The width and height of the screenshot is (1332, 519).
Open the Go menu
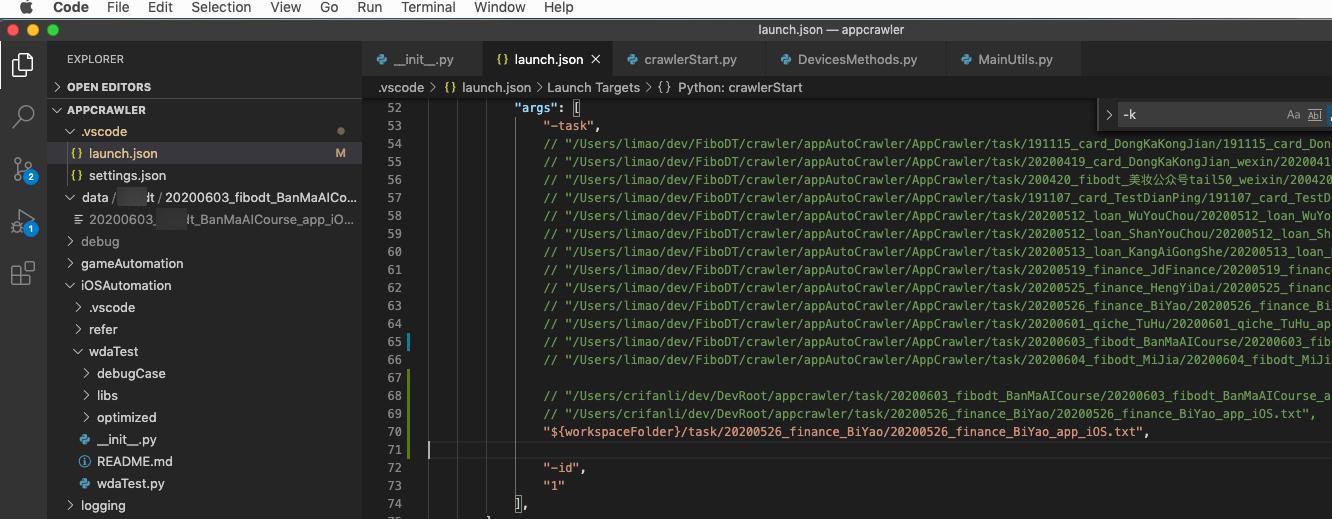(329, 7)
